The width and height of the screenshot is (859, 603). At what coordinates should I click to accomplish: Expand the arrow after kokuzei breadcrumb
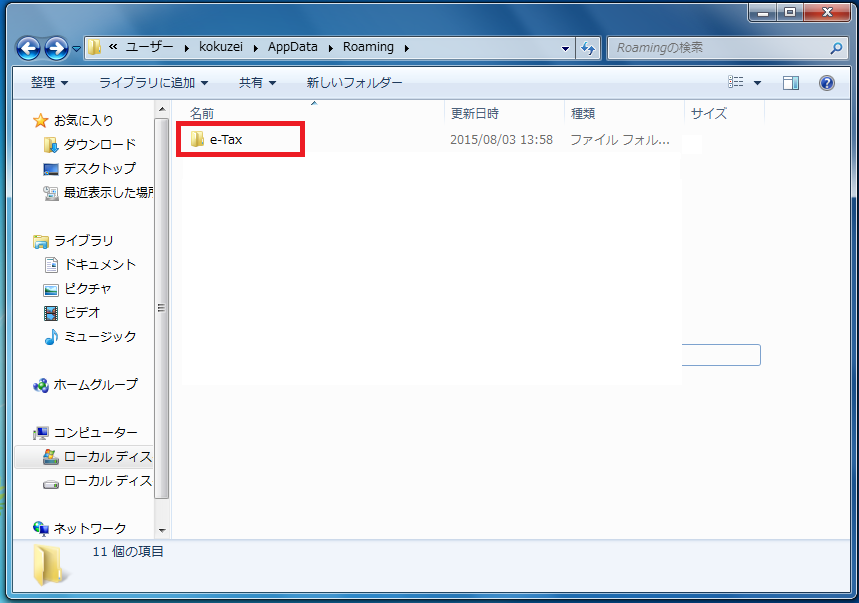pos(256,48)
